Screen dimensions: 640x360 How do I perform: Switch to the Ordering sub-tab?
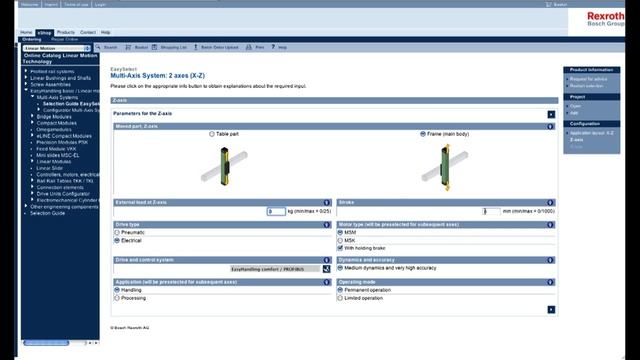click(32, 39)
